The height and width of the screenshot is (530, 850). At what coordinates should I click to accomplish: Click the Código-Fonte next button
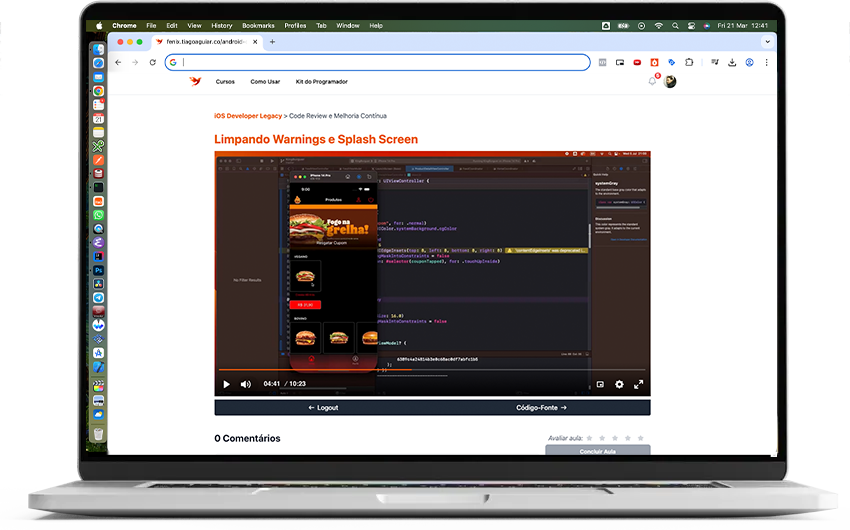[x=541, y=408]
